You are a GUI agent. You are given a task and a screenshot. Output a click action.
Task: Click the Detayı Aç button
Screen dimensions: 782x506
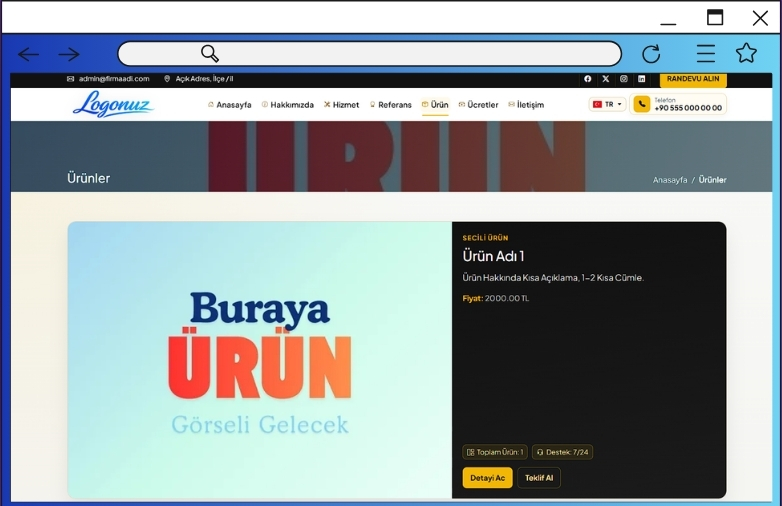pyautogui.click(x=487, y=478)
